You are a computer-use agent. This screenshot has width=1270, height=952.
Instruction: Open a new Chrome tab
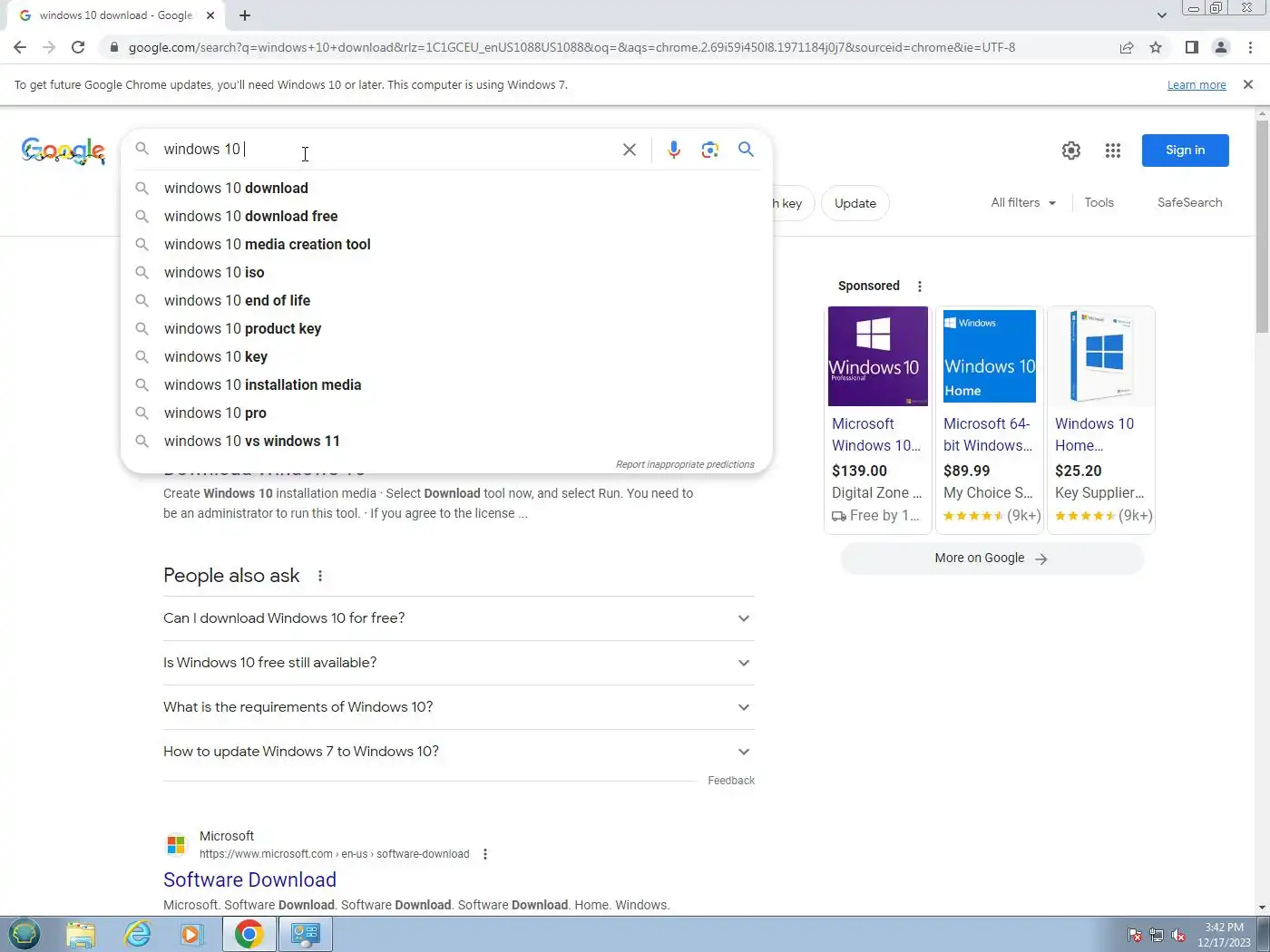click(245, 15)
